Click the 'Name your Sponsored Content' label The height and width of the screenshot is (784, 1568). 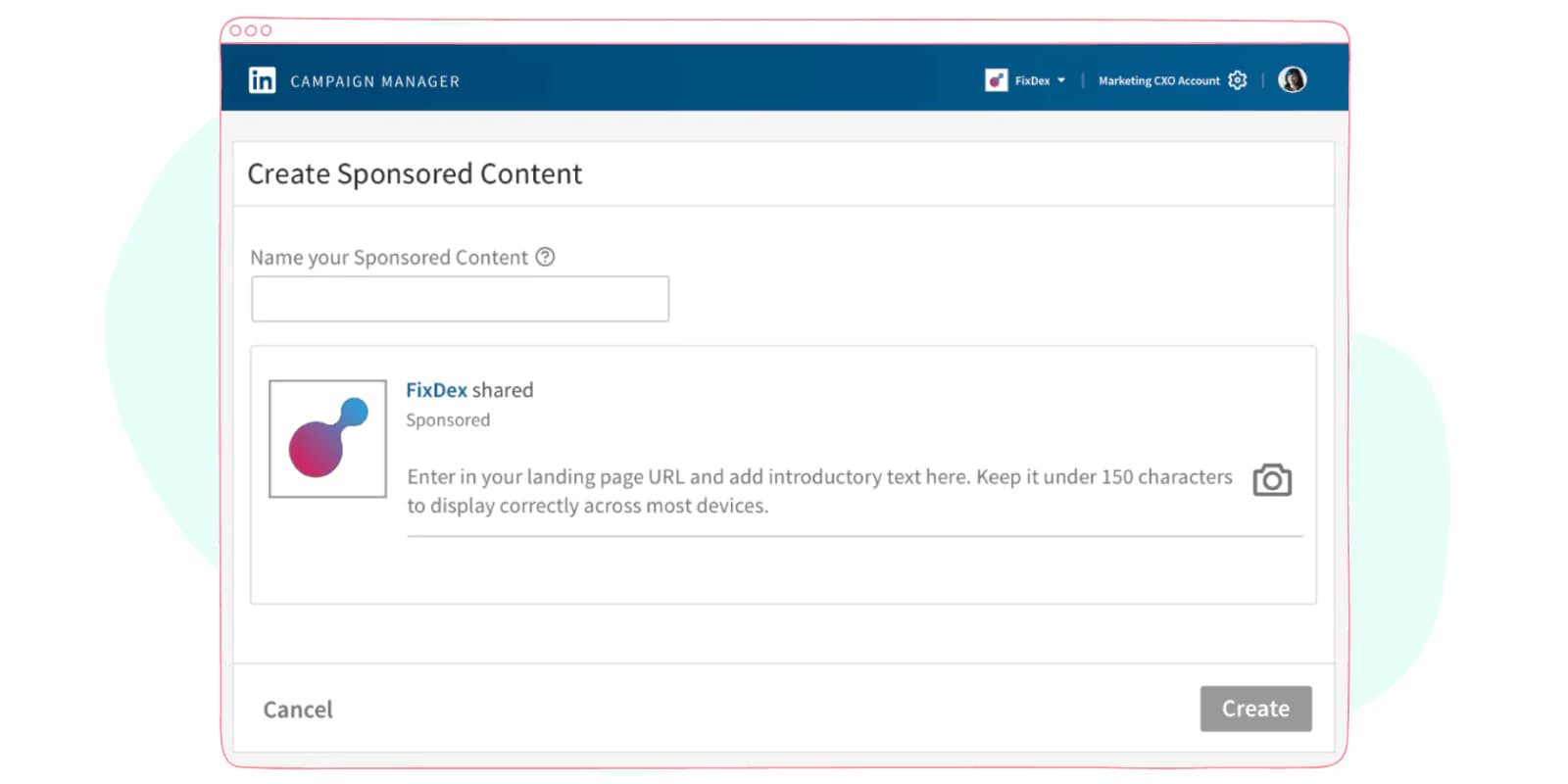[x=389, y=258]
